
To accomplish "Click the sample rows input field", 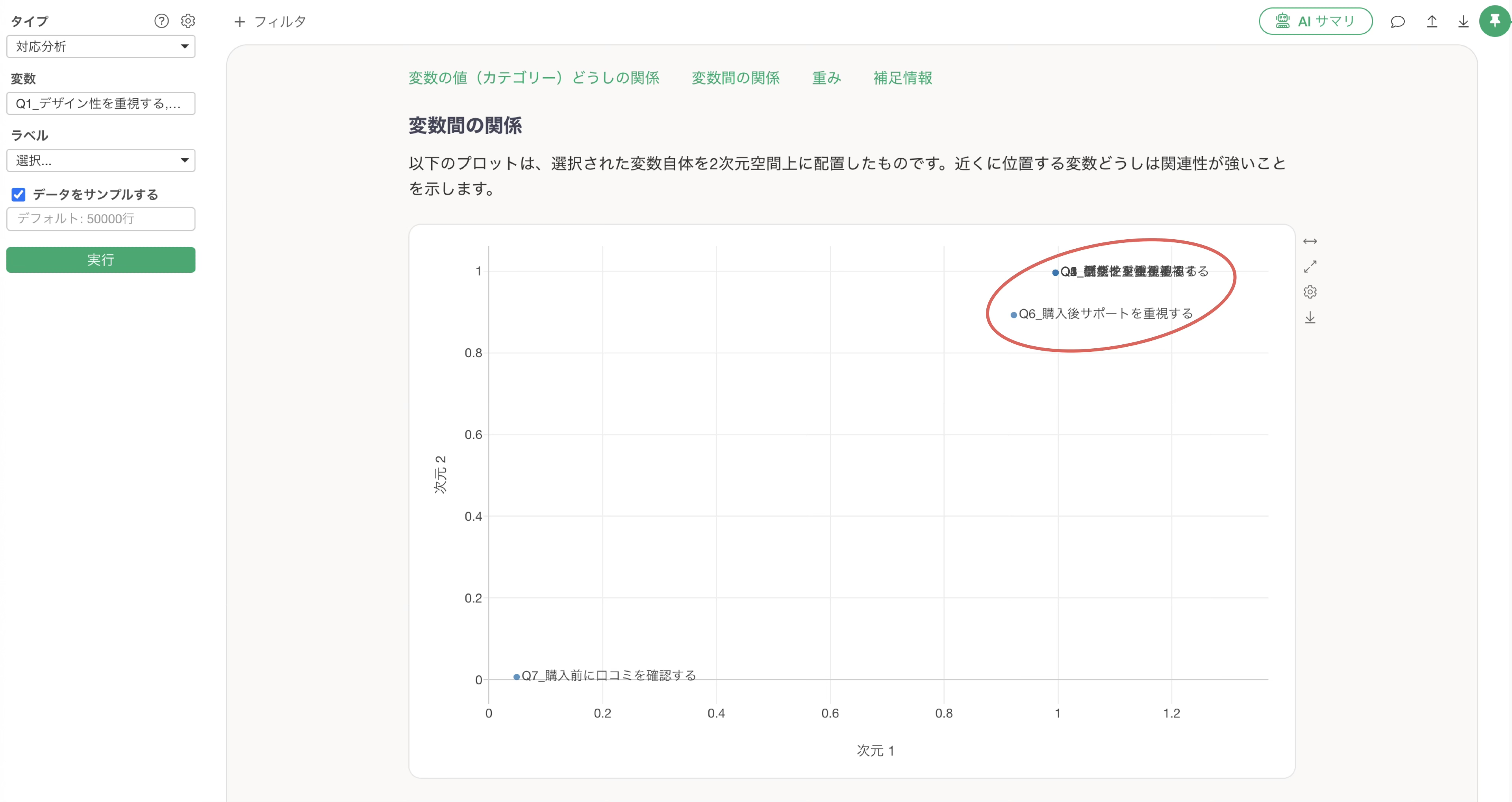I will pyautogui.click(x=100, y=219).
